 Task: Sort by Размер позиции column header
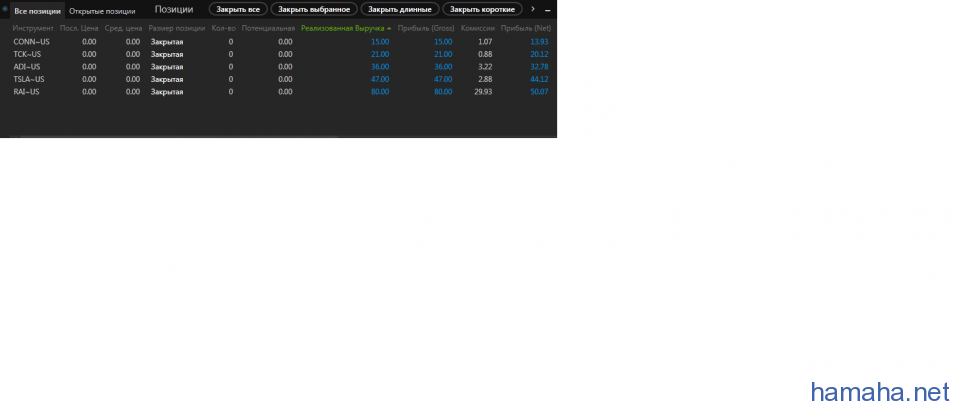[x=177, y=28]
